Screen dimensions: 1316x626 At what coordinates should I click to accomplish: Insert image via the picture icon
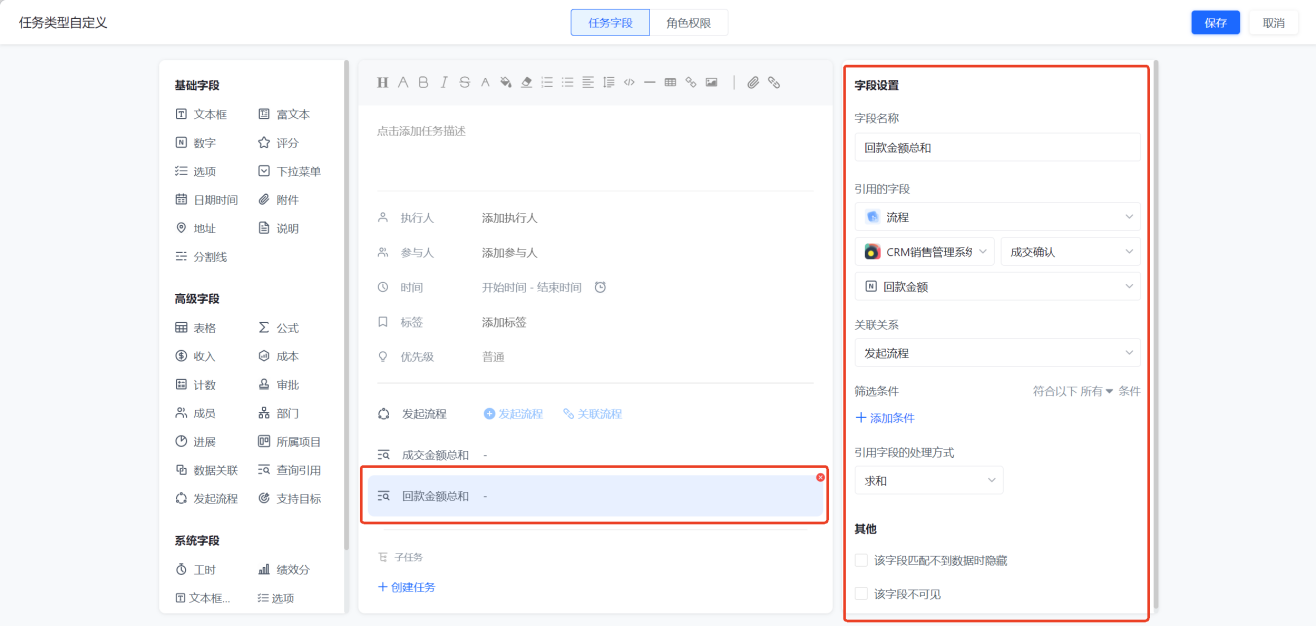(711, 82)
